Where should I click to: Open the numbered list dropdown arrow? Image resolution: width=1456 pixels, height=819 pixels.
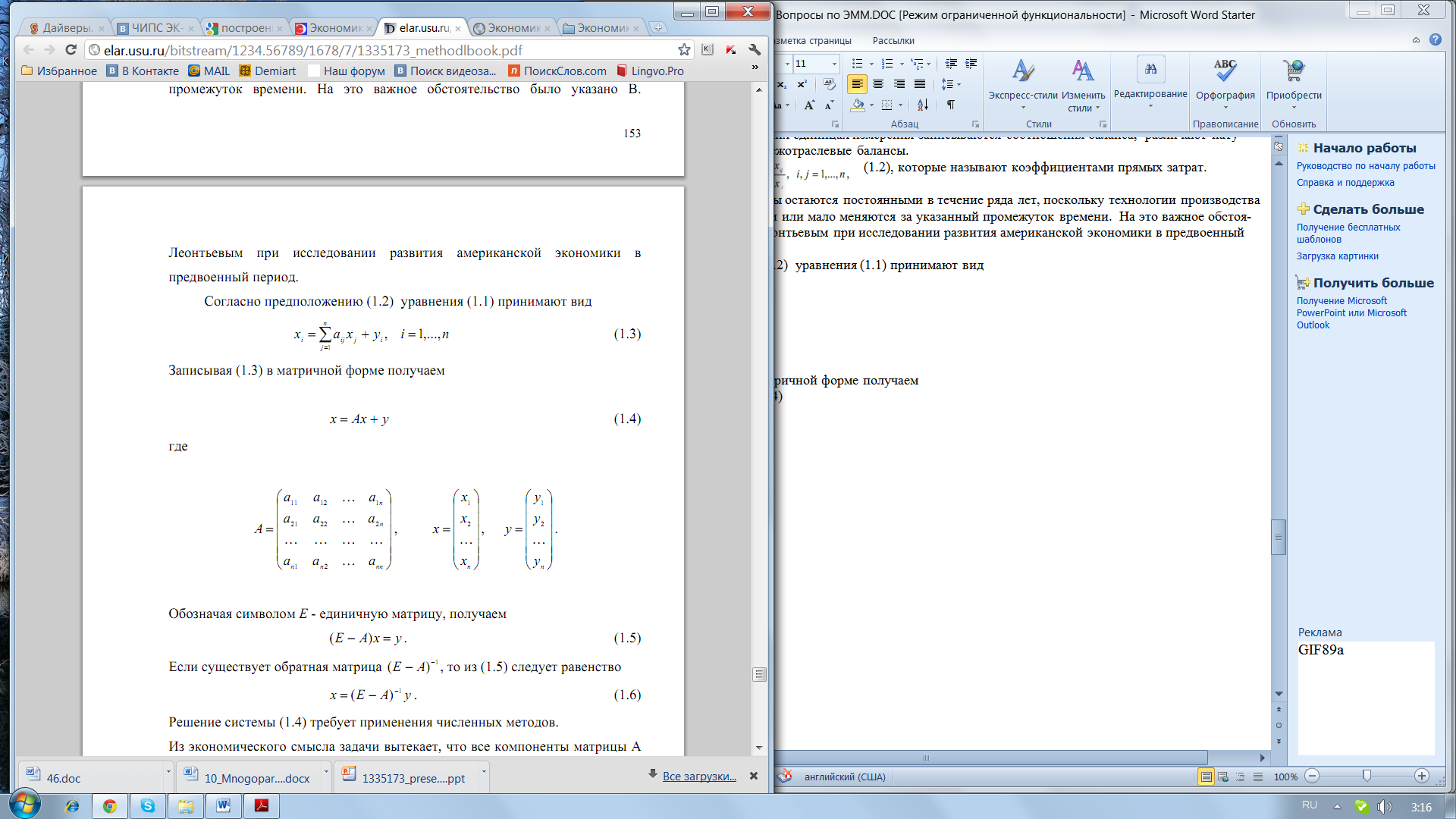pos(902,64)
